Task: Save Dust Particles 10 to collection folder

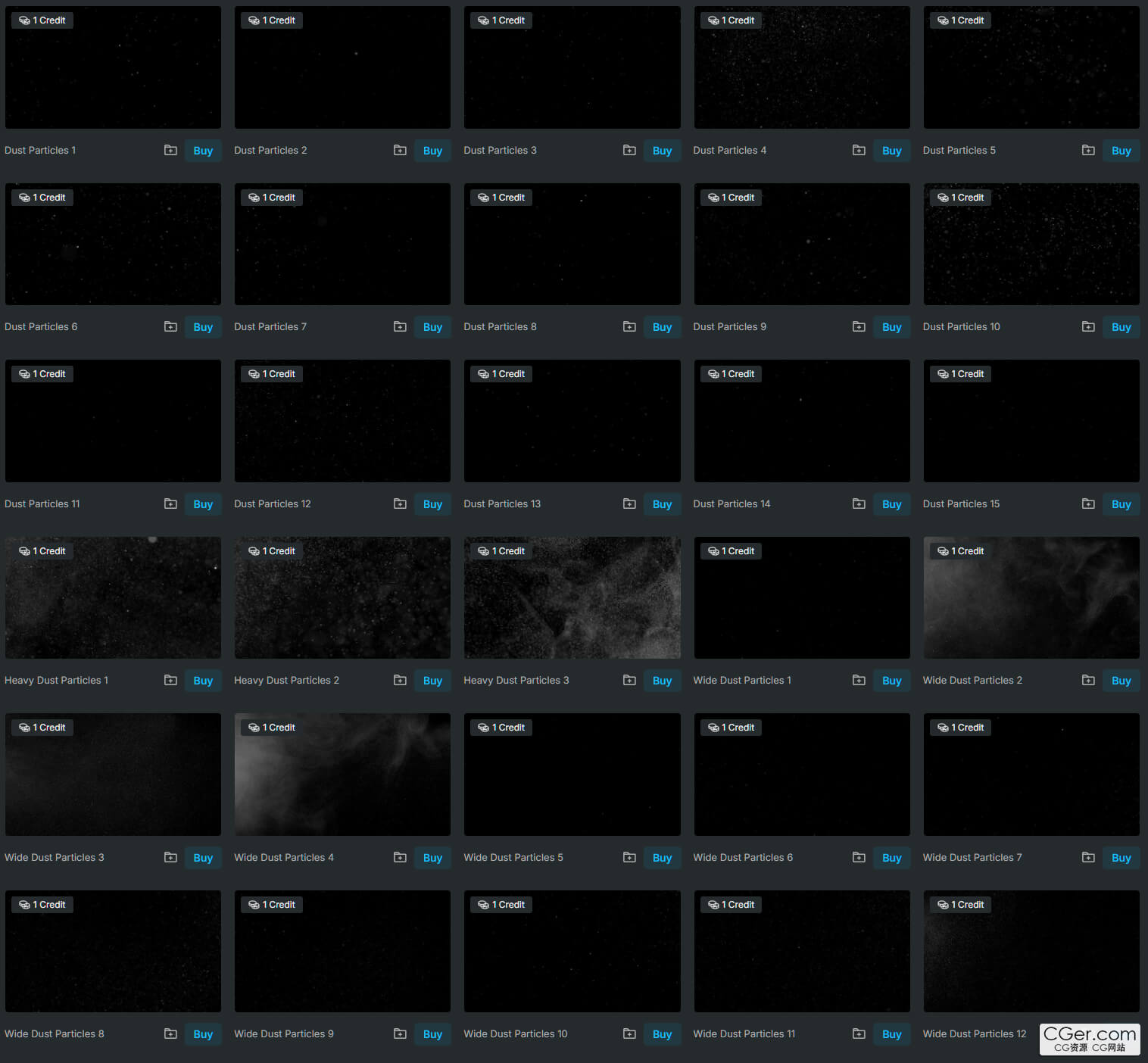Action: [1088, 326]
